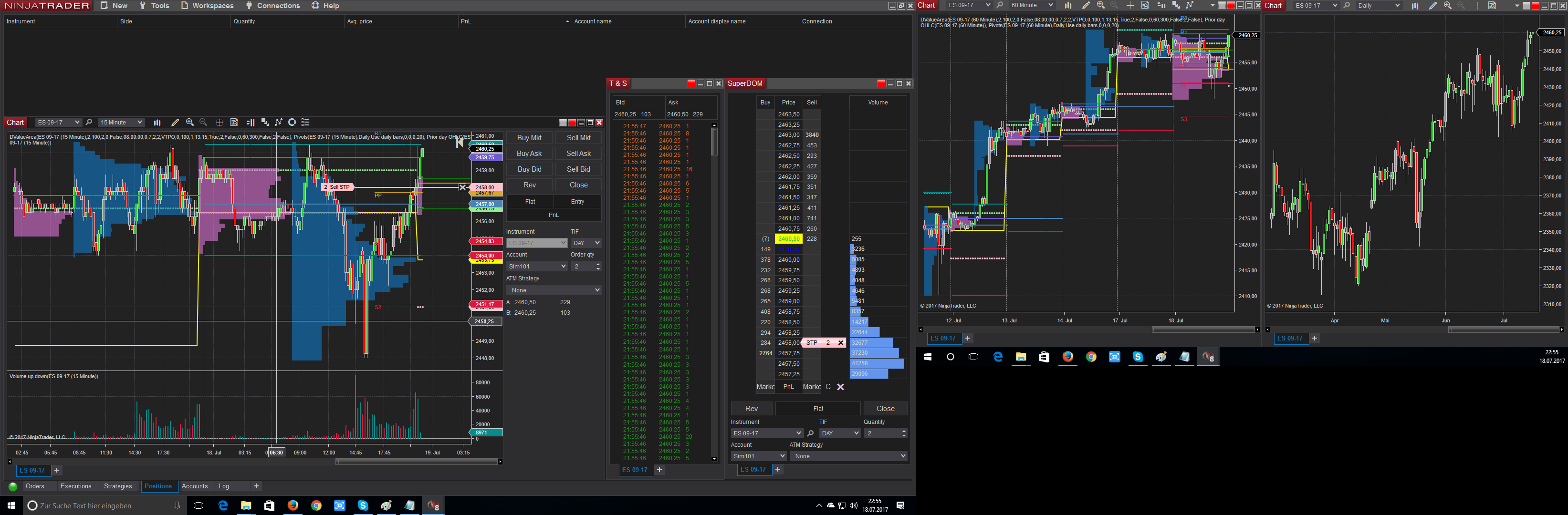1568x515 pixels.
Task: Toggle Chart Trader in 60 Minute chart
Action: [x=1161, y=5]
